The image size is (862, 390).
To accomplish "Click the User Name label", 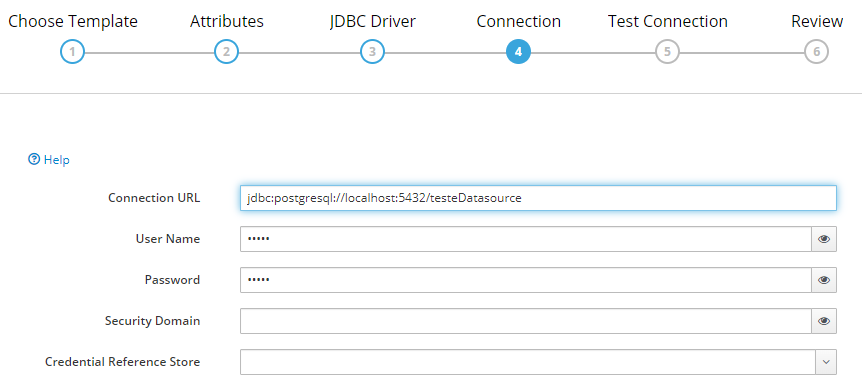I will pos(168,239).
